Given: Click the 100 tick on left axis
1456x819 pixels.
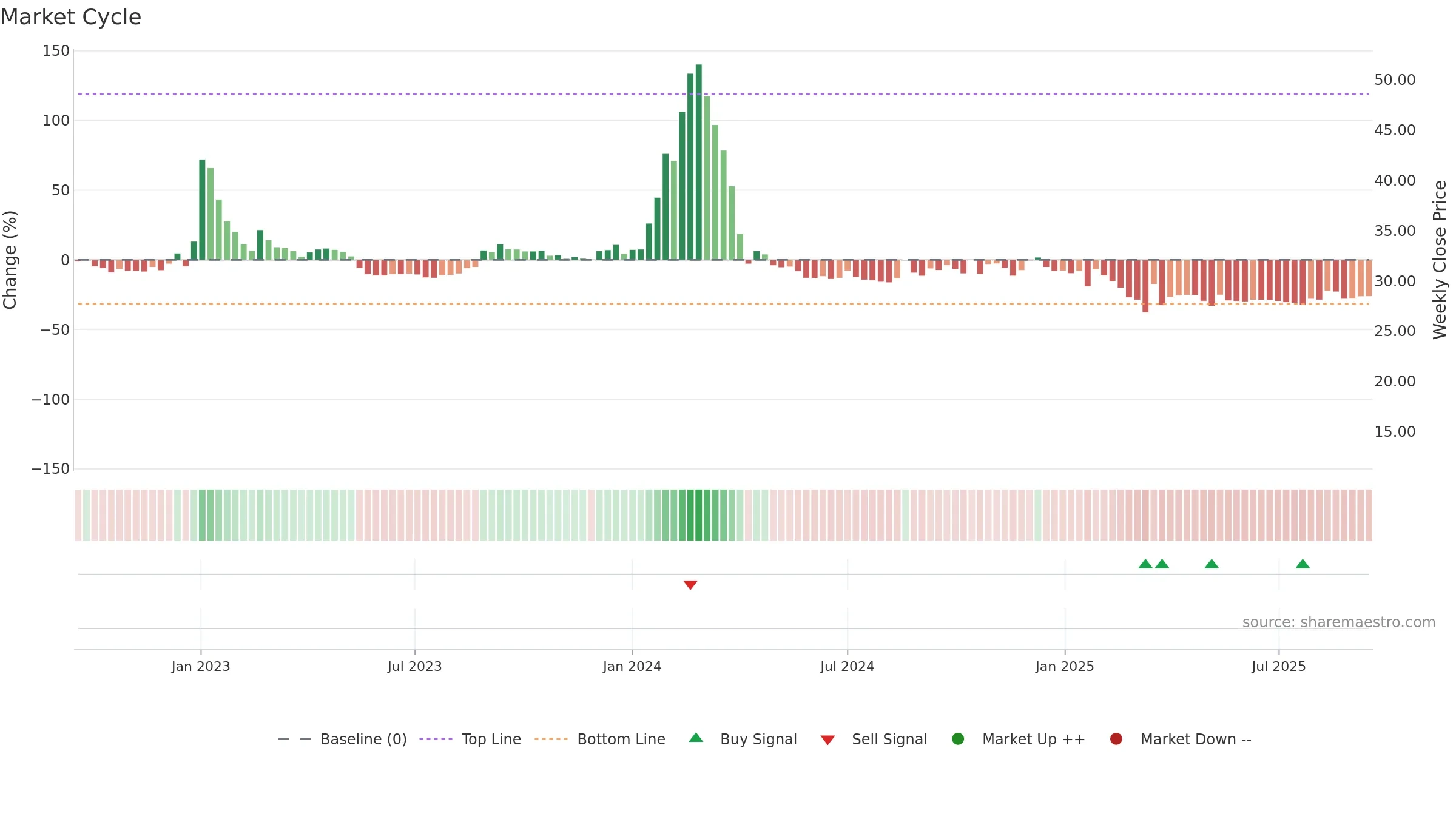Looking at the screenshot, I should tap(56, 121).
